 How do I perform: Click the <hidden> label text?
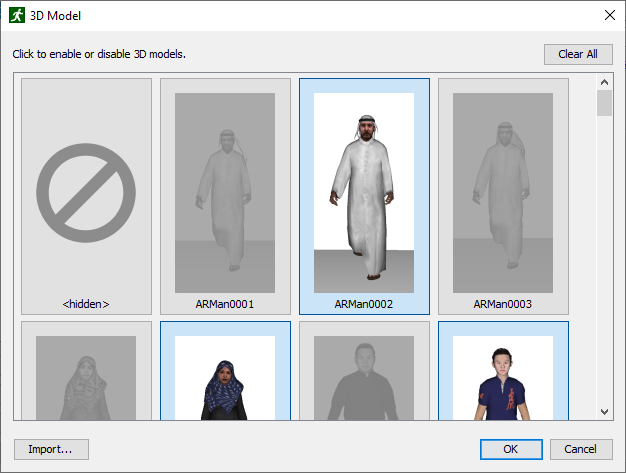point(86,304)
